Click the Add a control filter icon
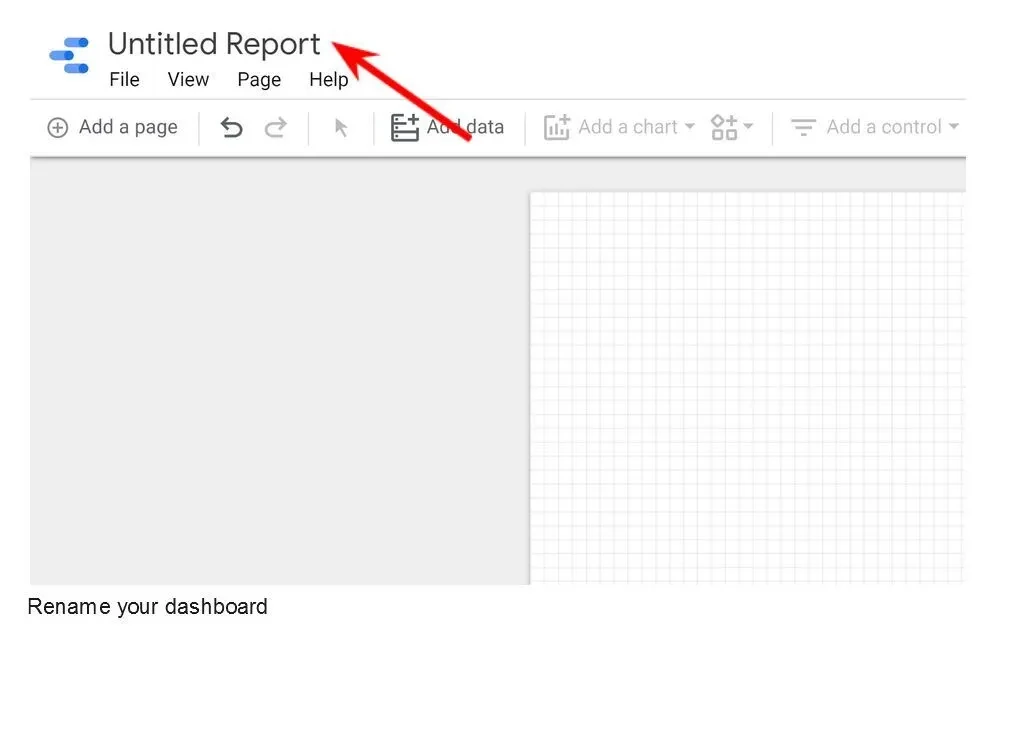 point(803,127)
